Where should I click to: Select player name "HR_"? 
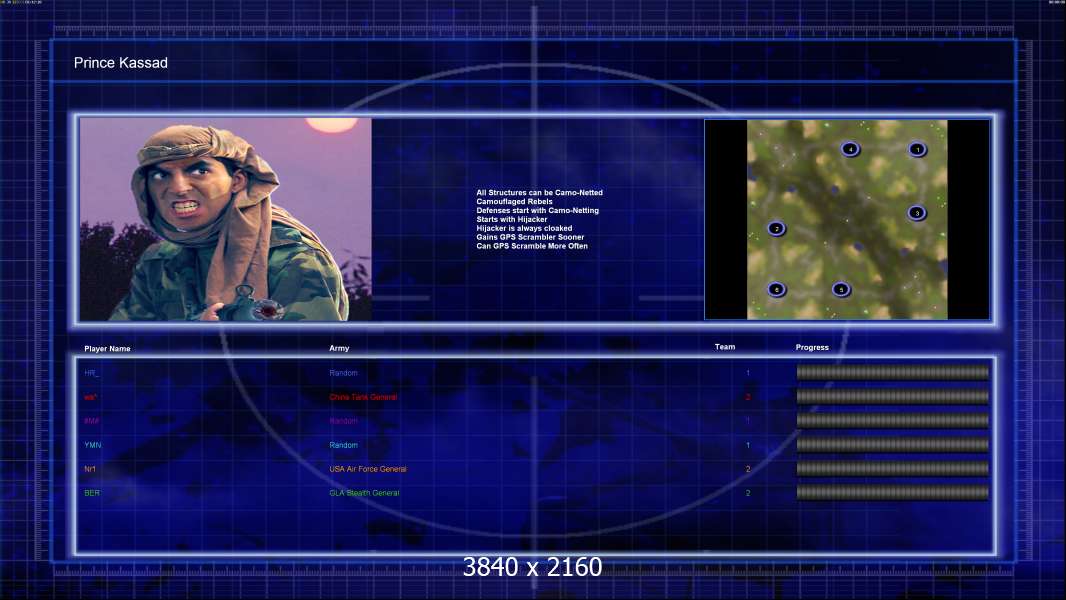pyautogui.click(x=92, y=373)
